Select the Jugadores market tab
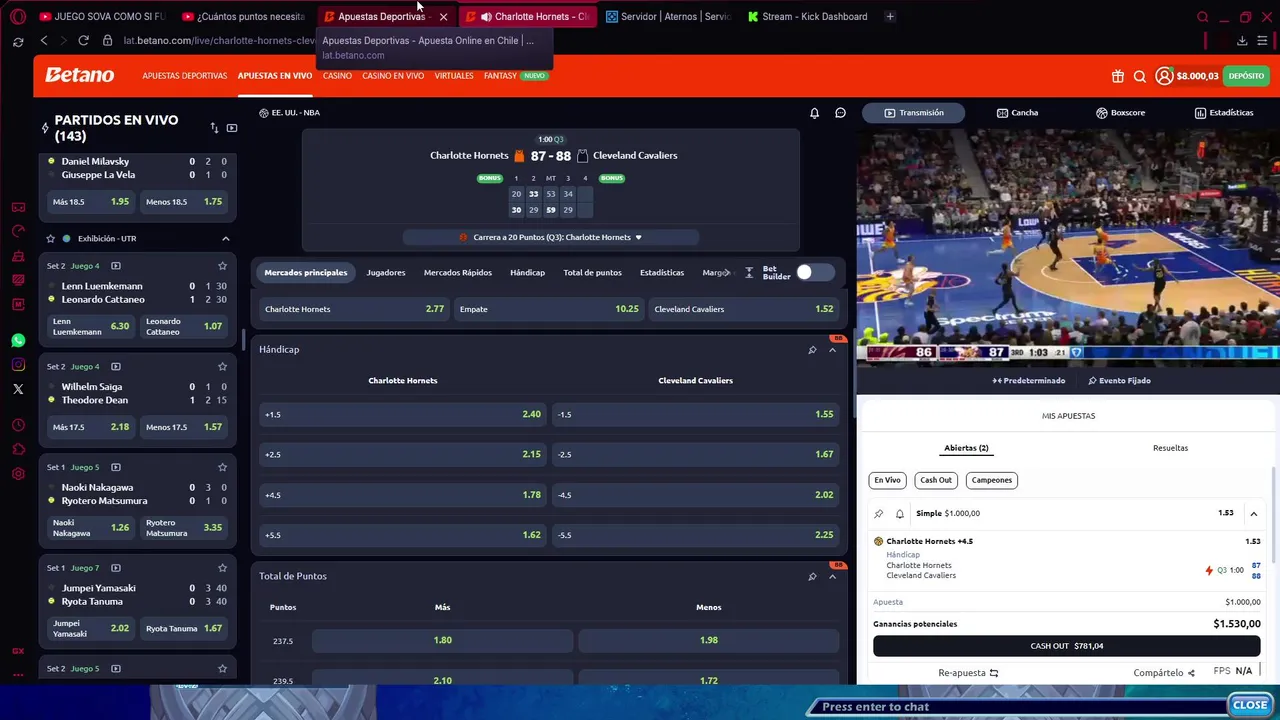The height and width of the screenshot is (720, 1280). pyautogui.click(x=386, y=273)
